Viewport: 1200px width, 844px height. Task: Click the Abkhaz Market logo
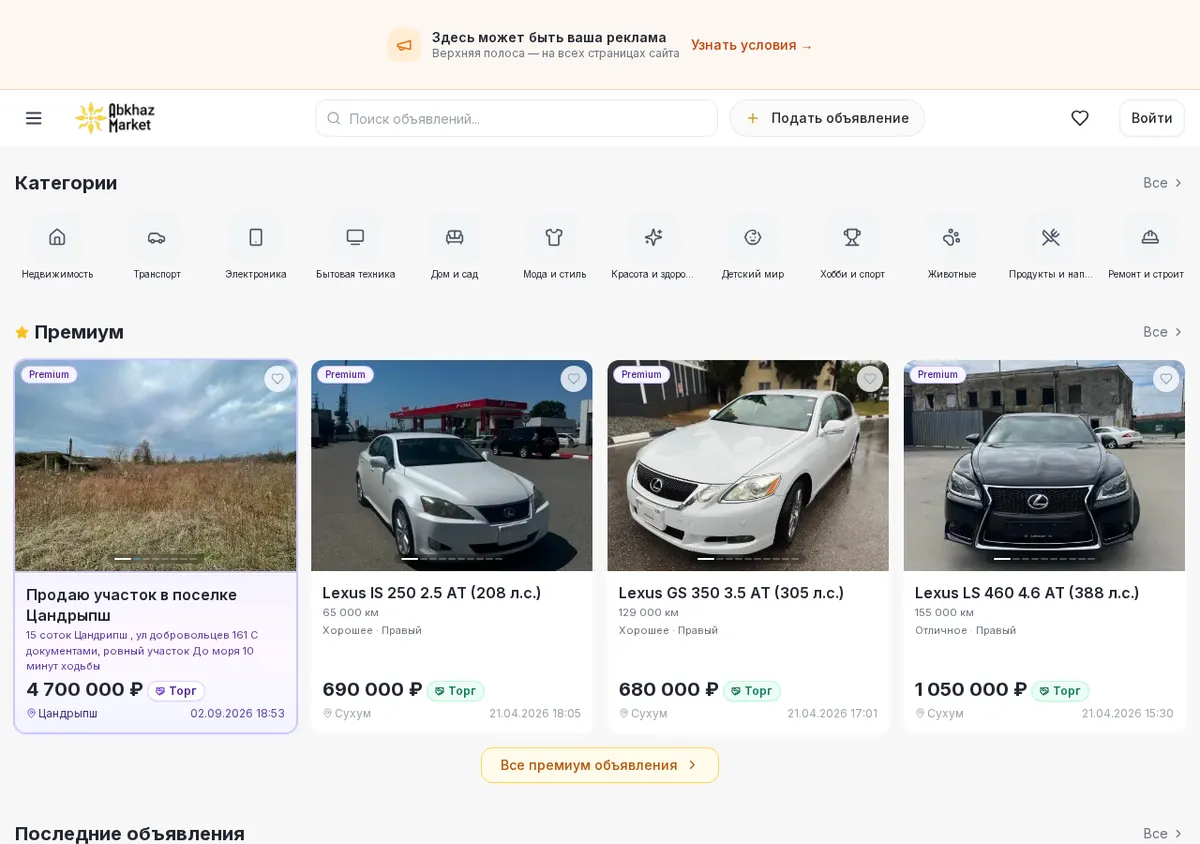[x=115, y=118]
